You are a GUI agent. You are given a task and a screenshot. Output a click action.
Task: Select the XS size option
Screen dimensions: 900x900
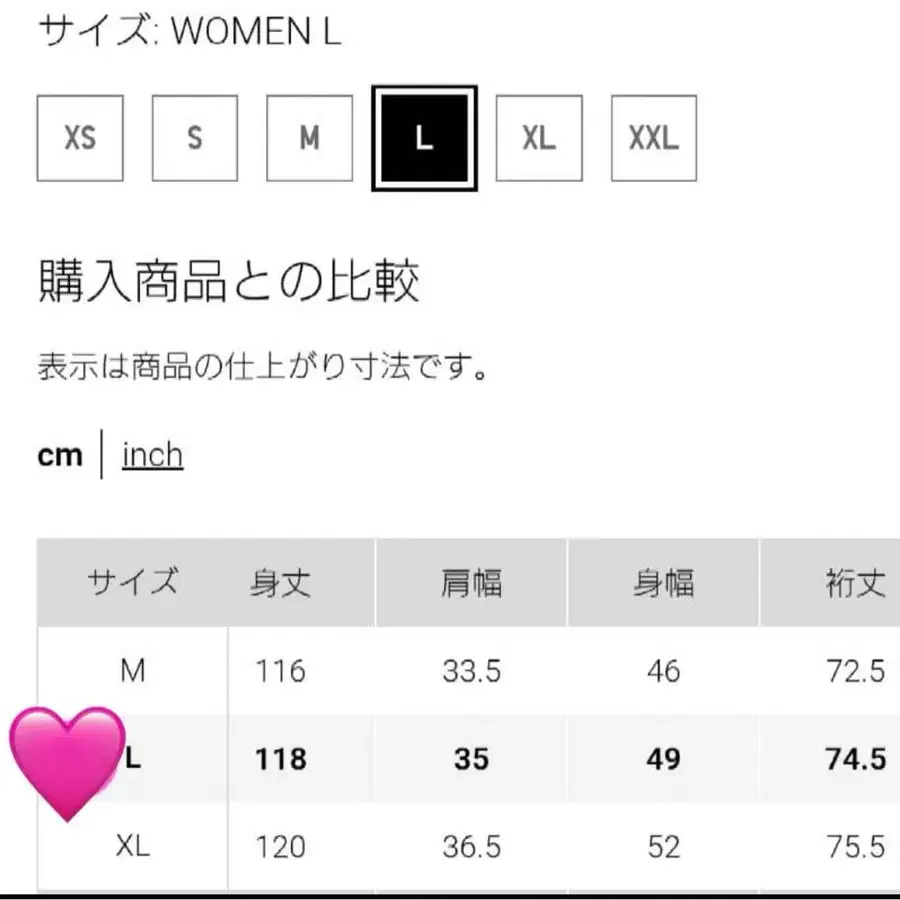tap(79, 137)
